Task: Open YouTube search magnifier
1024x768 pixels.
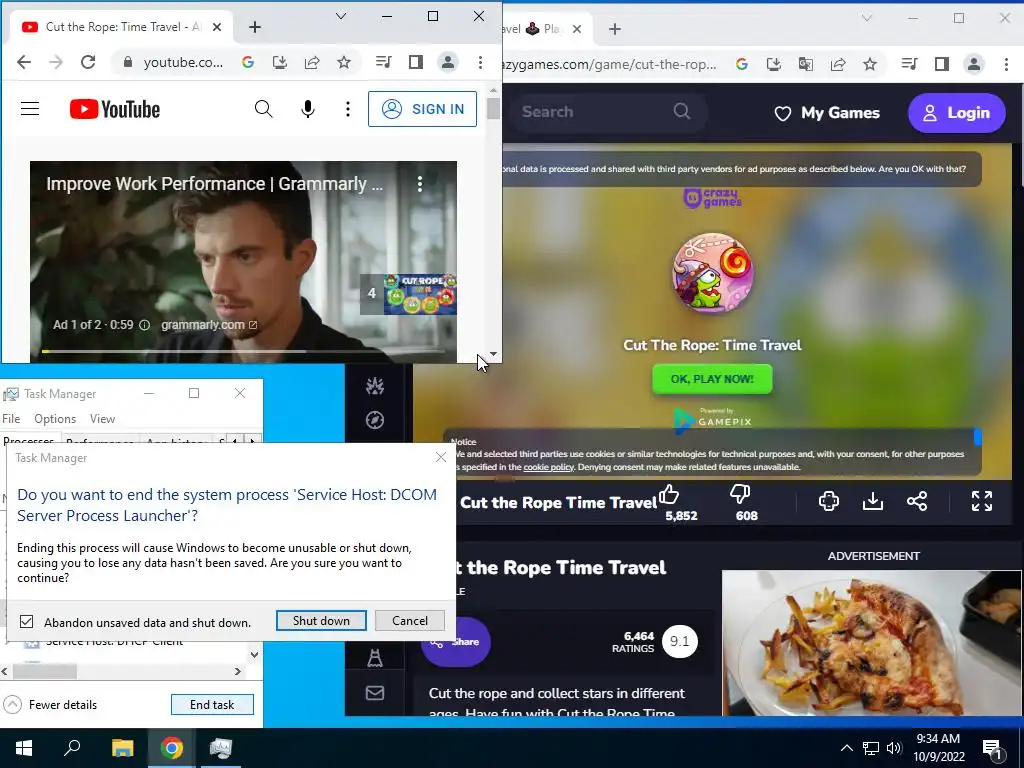Action: tap(263, 109)
